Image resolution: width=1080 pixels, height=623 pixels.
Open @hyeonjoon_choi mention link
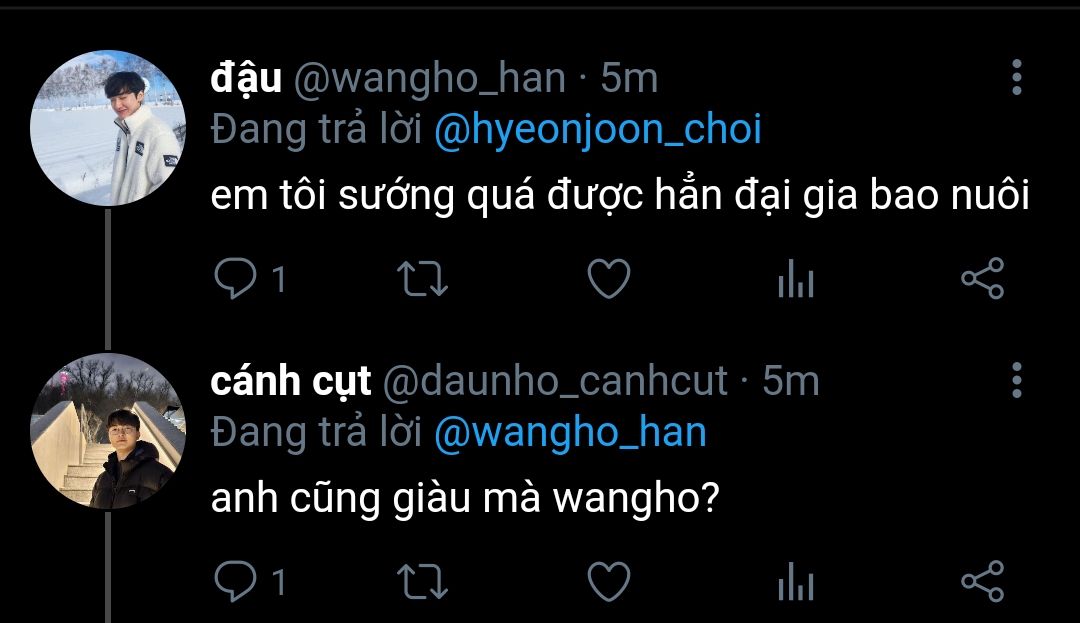click(598, 130)
